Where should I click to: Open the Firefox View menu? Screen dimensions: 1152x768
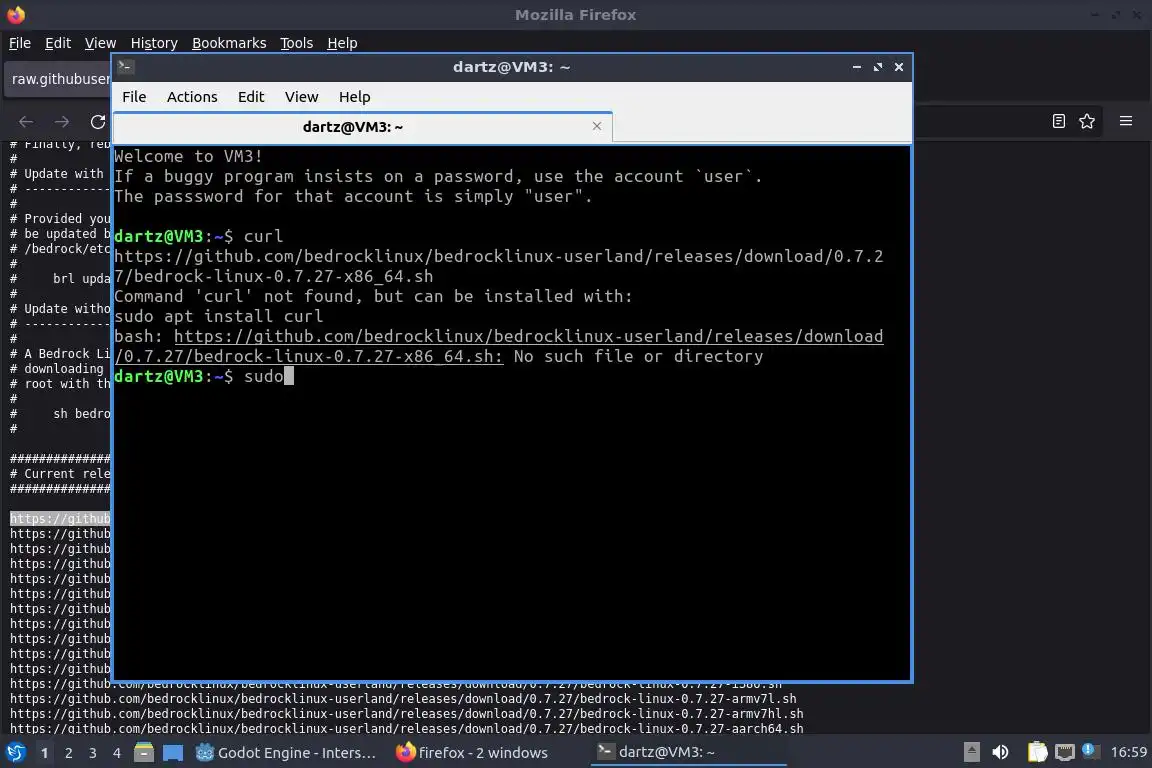100,43
